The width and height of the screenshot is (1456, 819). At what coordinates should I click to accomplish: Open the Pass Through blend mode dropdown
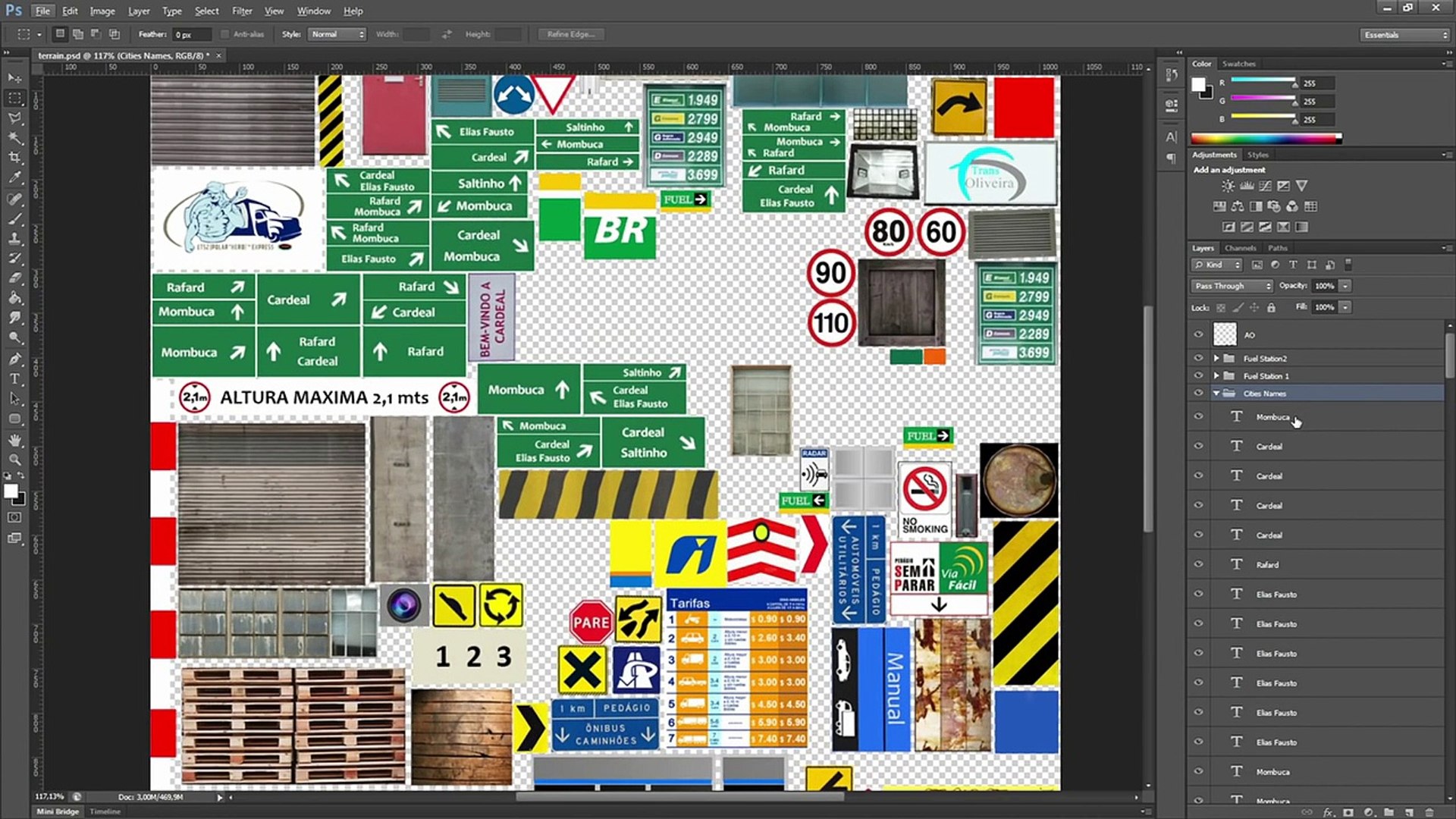[1232, 286]
